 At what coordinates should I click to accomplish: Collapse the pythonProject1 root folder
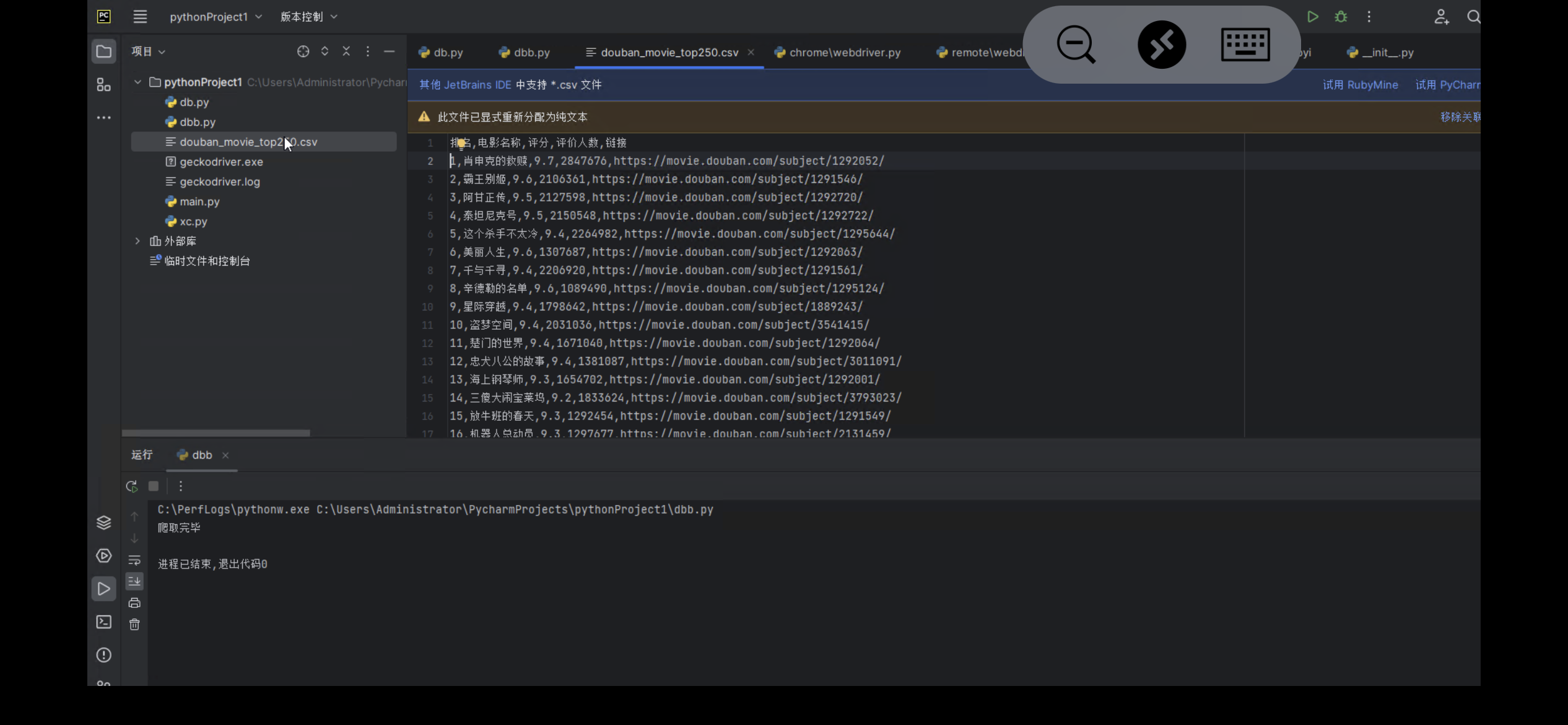pyautogui.click(x=137, y=82)
